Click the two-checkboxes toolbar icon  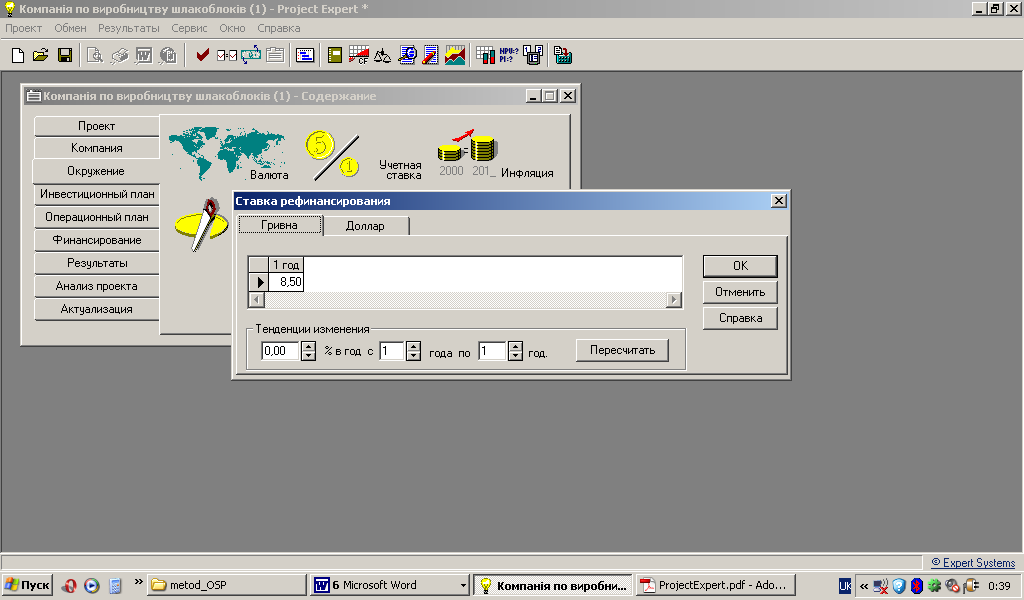click(x=227, y=55)
